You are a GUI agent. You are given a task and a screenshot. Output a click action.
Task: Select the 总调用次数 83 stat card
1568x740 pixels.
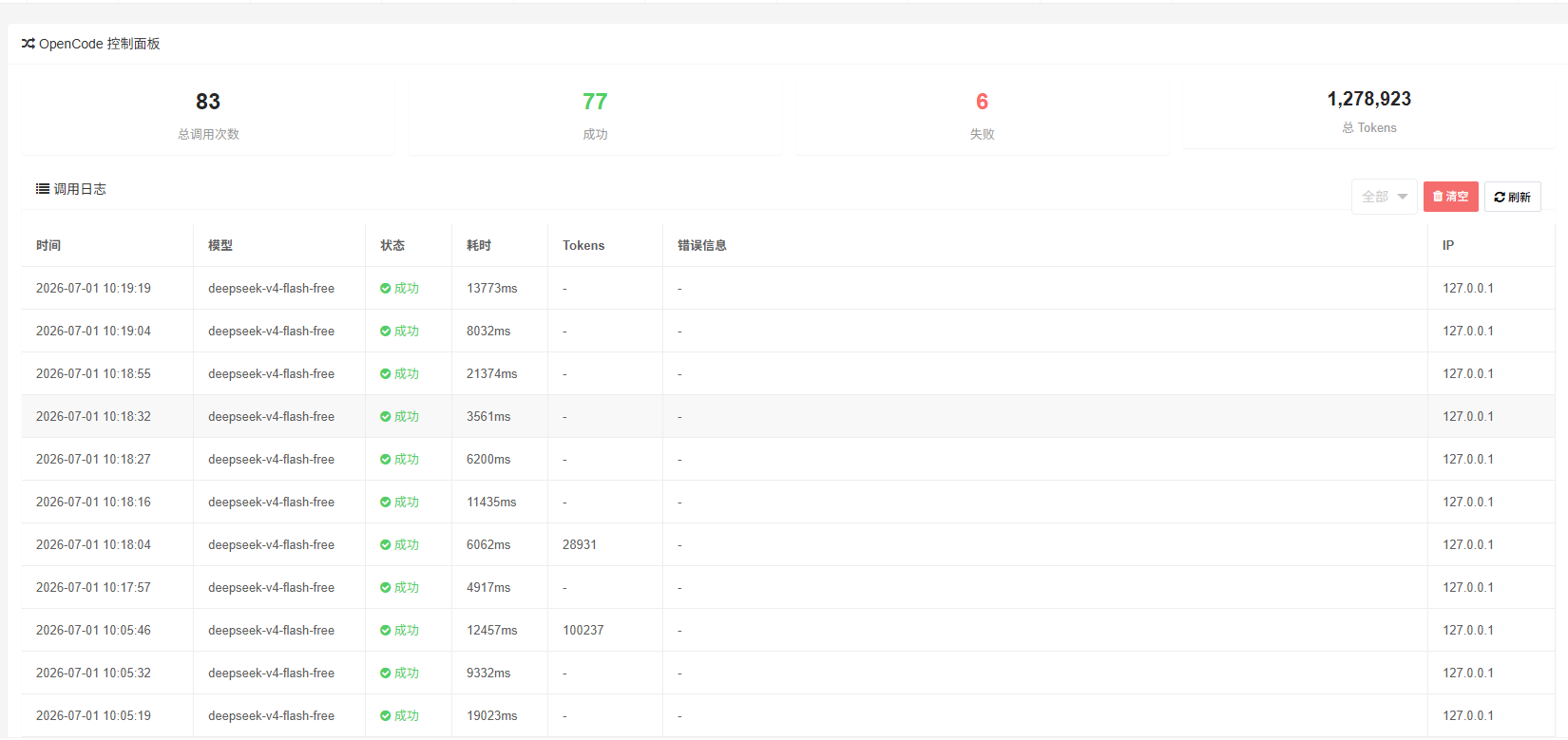click(208, 116)
